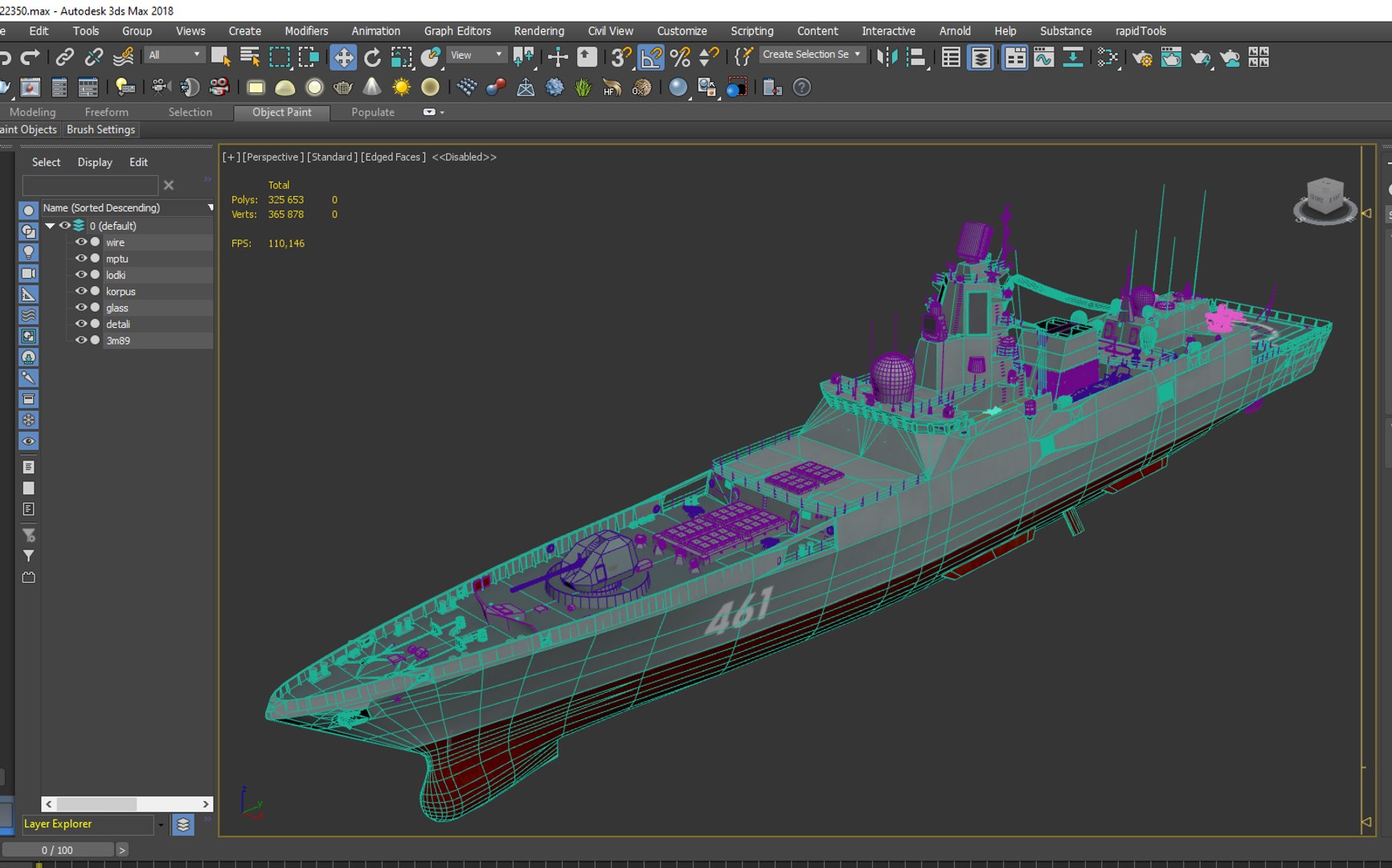
Task: Toggle the Percent Snap icon
Action: [x=680, y=57]
